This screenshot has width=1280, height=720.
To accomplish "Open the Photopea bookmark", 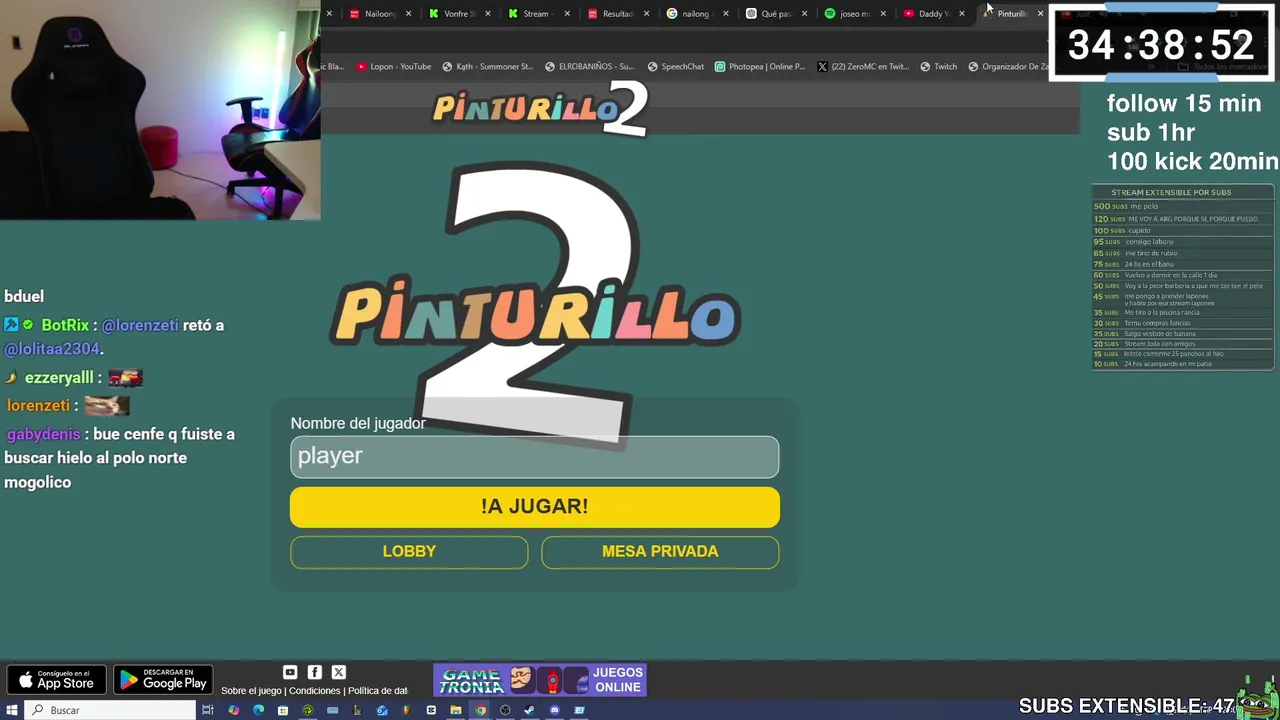I will [760, 67].
